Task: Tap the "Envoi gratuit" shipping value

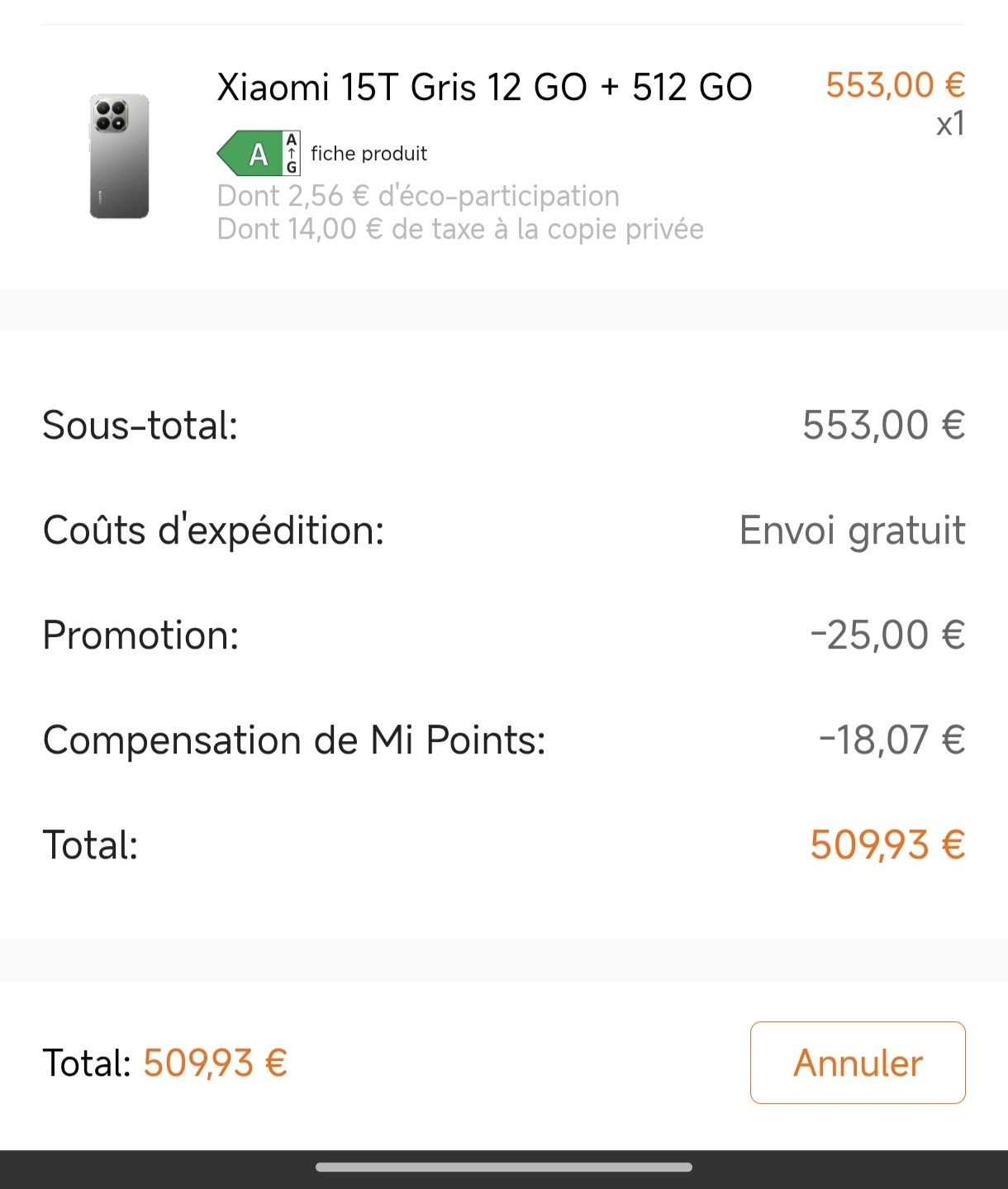Action: (x=852, y=530)
